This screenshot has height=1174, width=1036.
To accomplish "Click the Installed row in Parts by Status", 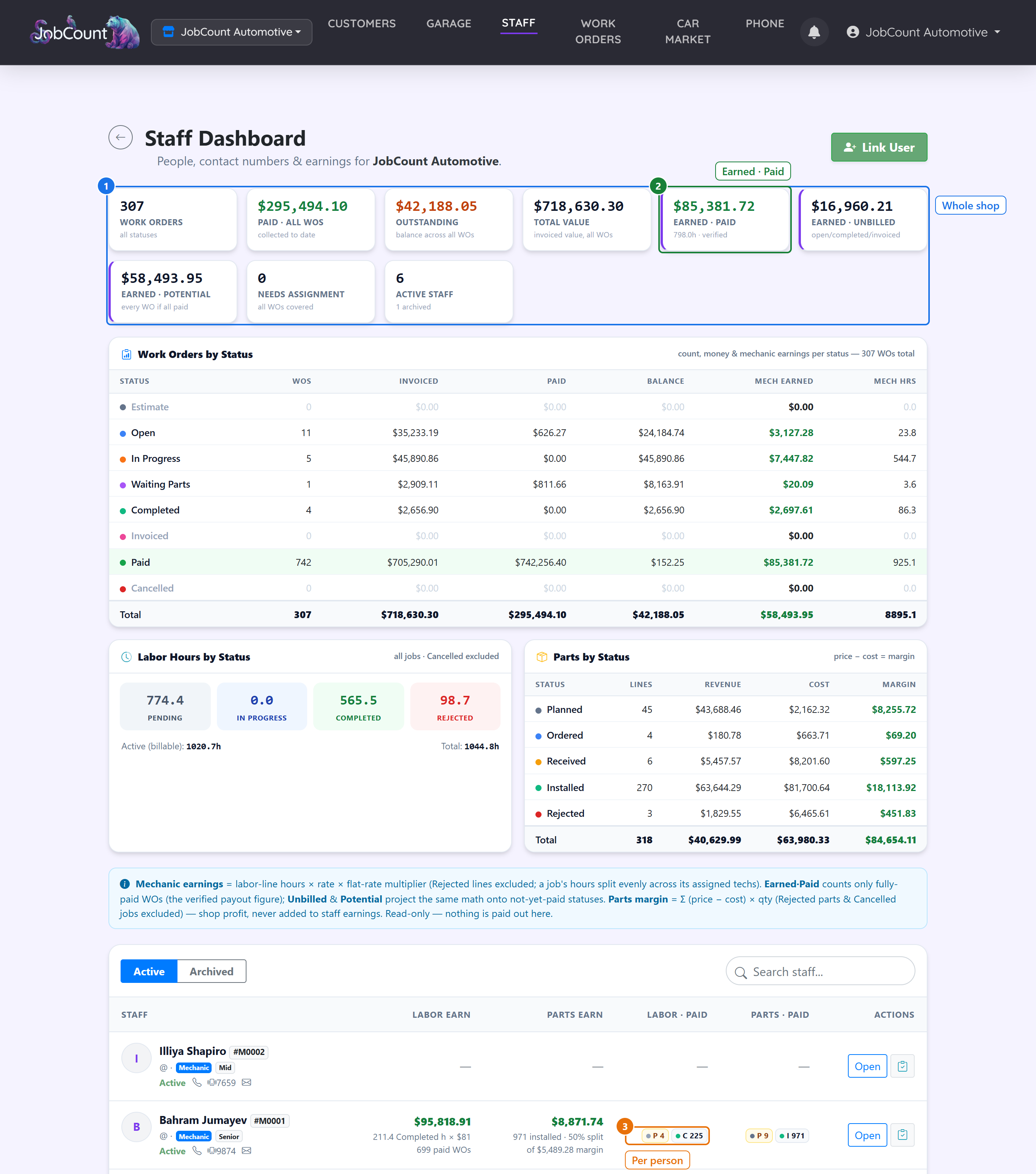I will point(725,788).
